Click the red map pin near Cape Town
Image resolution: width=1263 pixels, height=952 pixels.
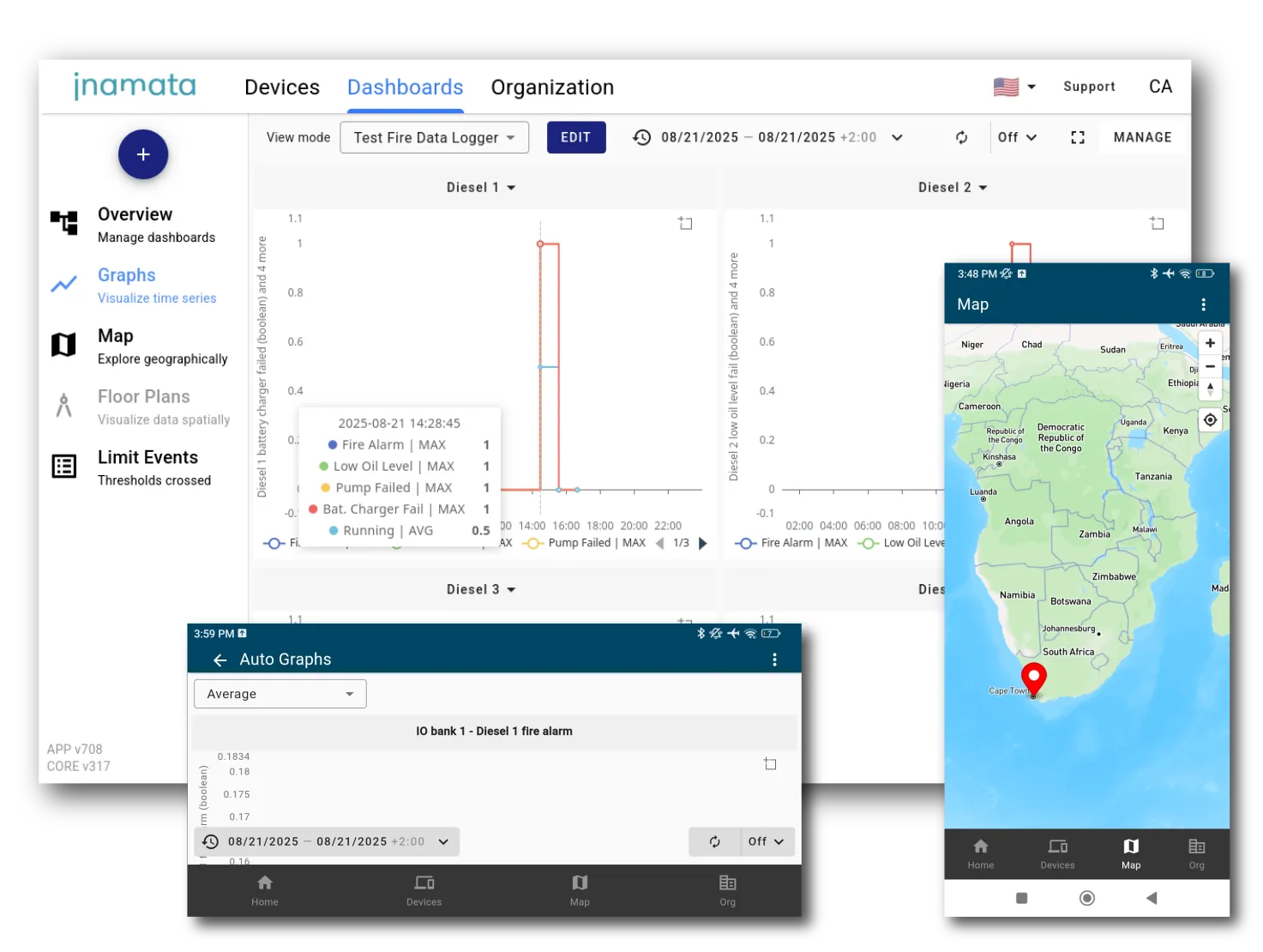pyautogui.click(x=1033, y=678)
